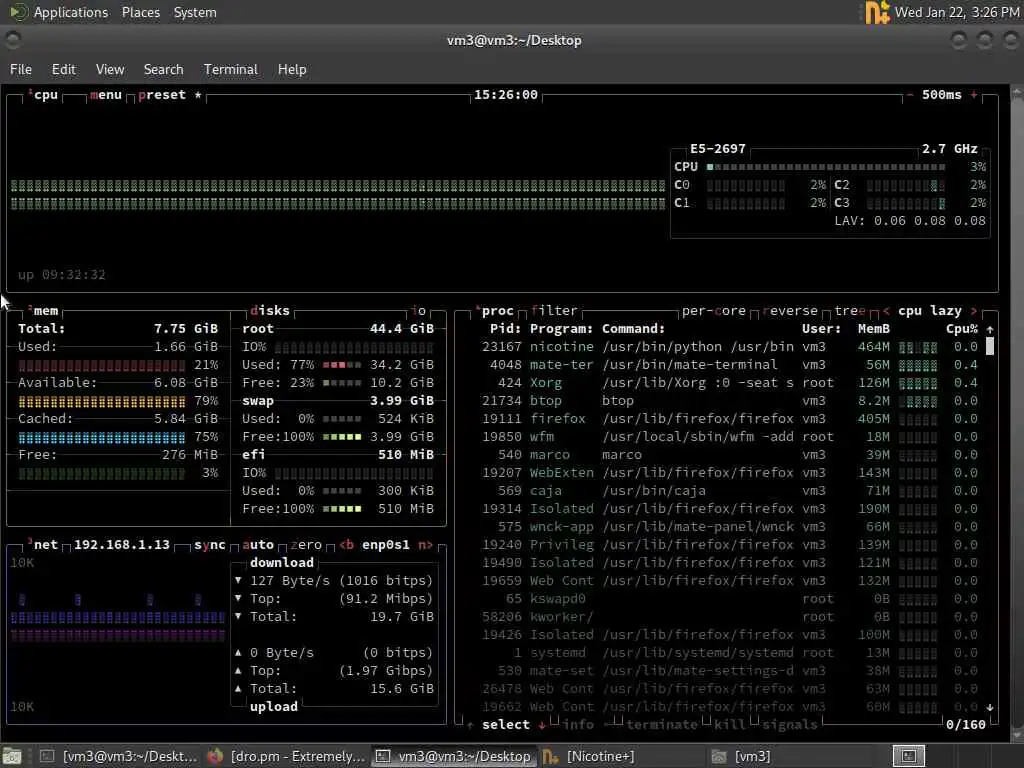Viewport: 1024px width, 768px height.
Task: Select the mate-ter process row
Action: tap(729, 364)
